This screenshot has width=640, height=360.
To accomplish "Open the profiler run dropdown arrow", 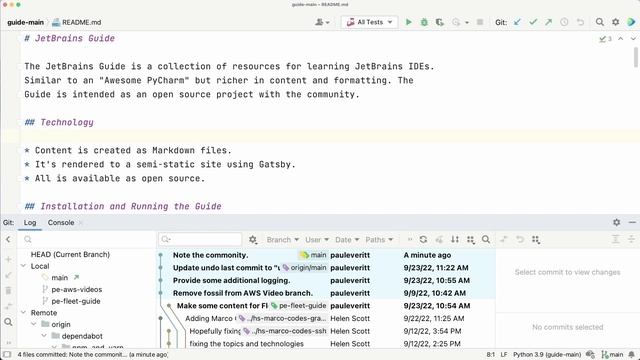I will 467,22.
